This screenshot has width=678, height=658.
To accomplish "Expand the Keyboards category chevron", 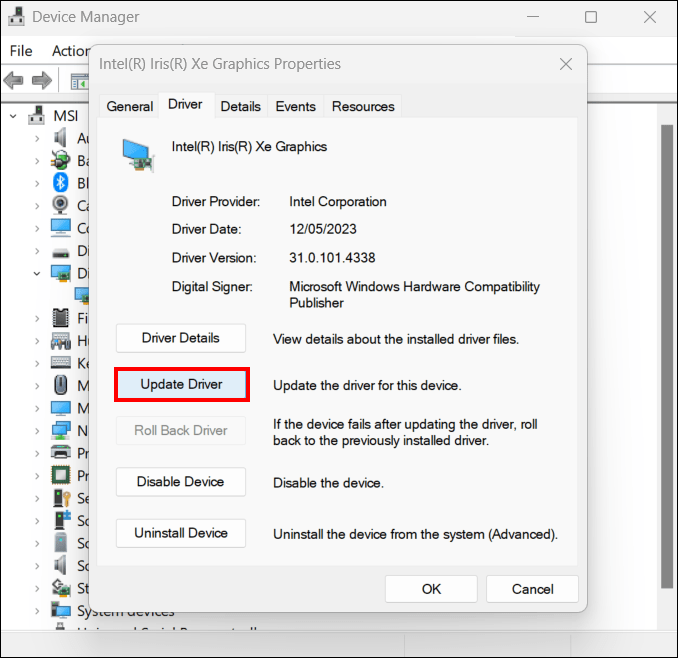I will pyautogui.click(x=37, y=364).
